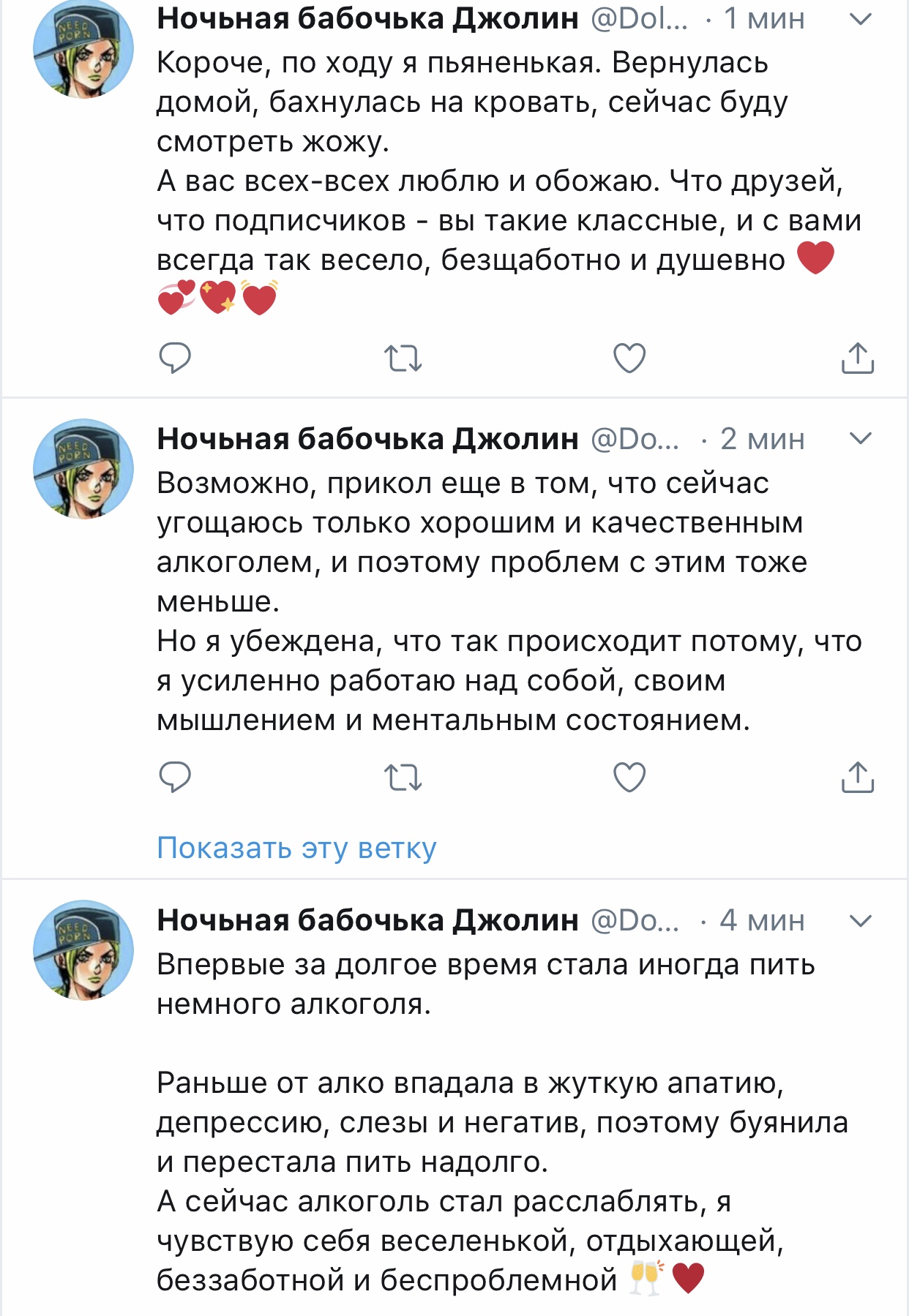Open dropdown arrow on 4 мин tweet

[x=861, y=920]
